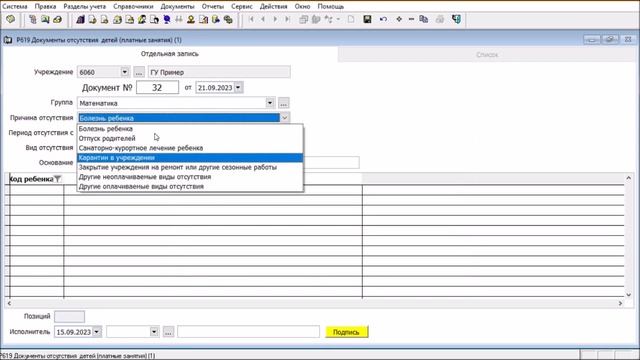The width and height of the screenshot is (640, 360).
Task: Click the tree structure toolbar icon
Action: click(x=33, y=19)
